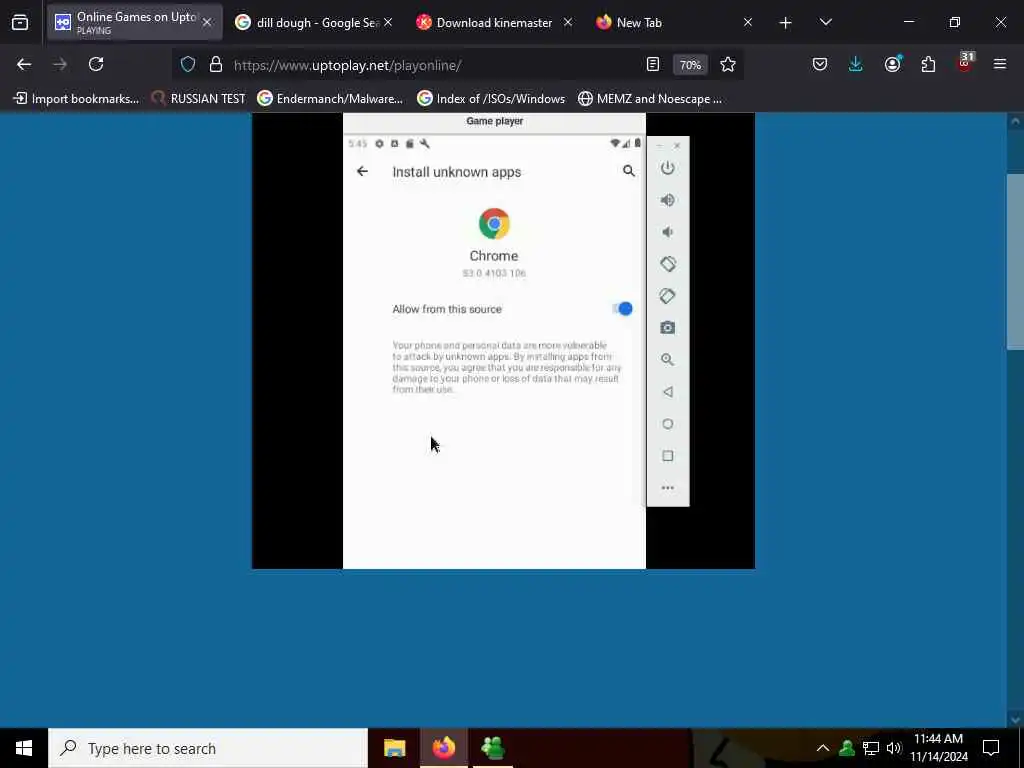The width and height of the screenshot is (1024, 768).
Task: Click Import bookmarks bookmark item
Action: pos(76,99)
